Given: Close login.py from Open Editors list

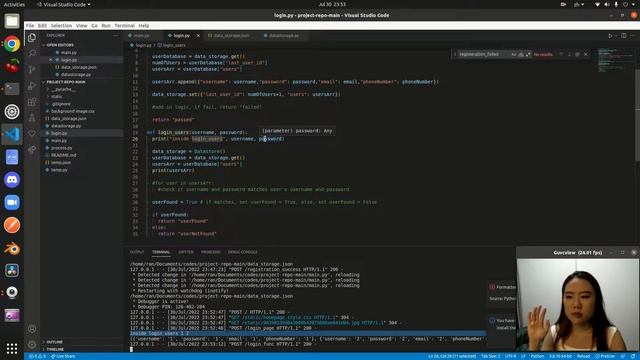Looking at the screenshot, I should pyautogui.click(x=51, y=60).
